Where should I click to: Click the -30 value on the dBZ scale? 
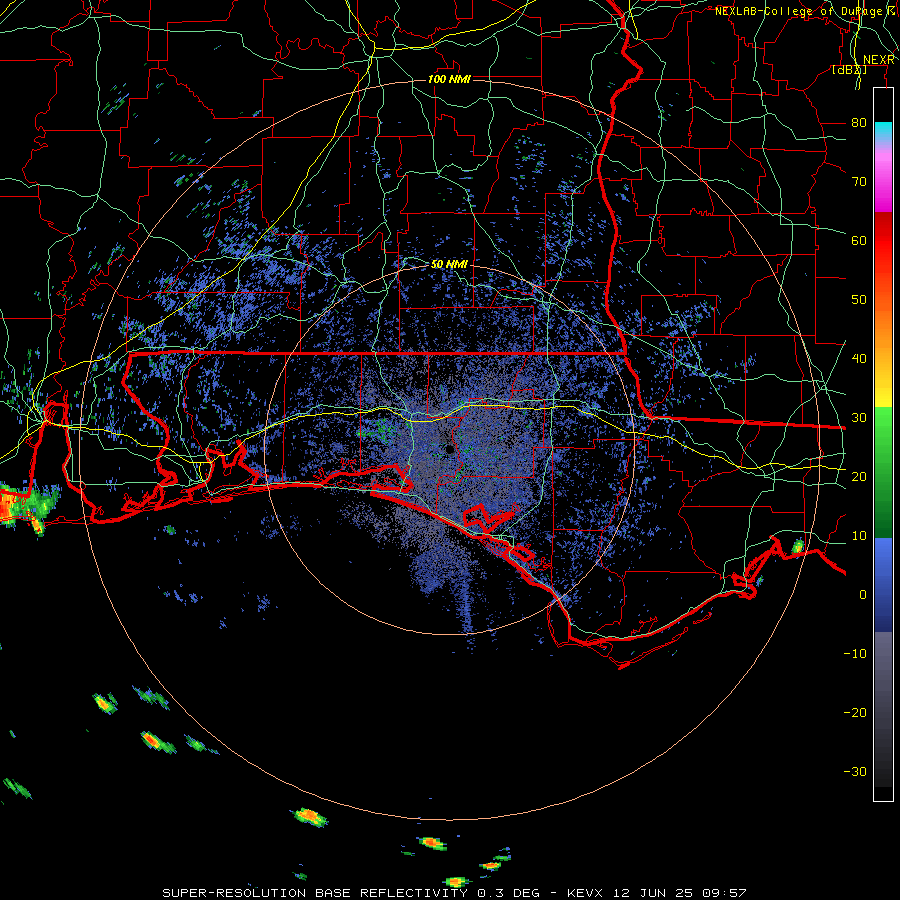point(855,772)
